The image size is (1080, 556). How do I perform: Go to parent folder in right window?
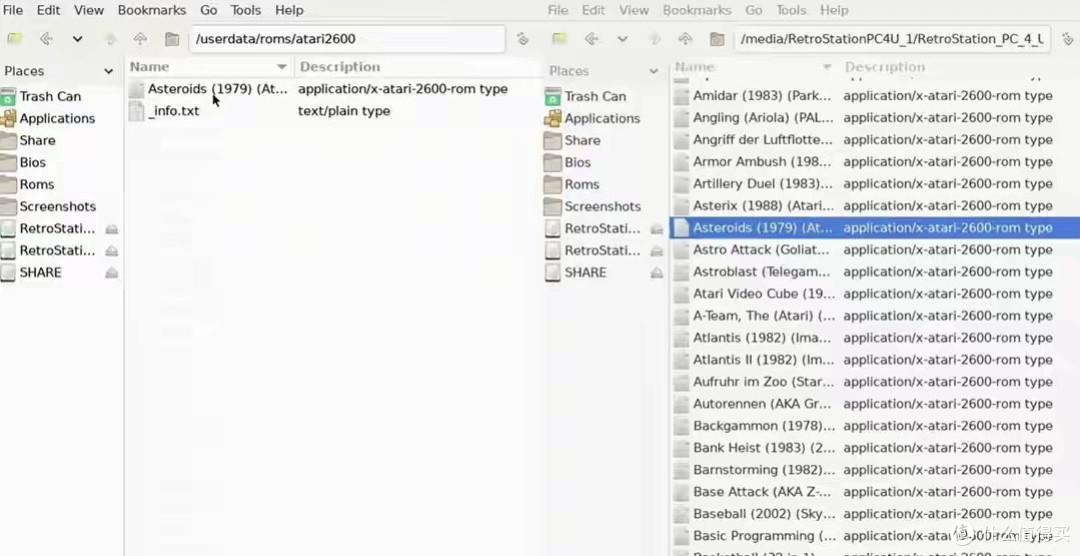pyautogui.click(x=685, y=39)
